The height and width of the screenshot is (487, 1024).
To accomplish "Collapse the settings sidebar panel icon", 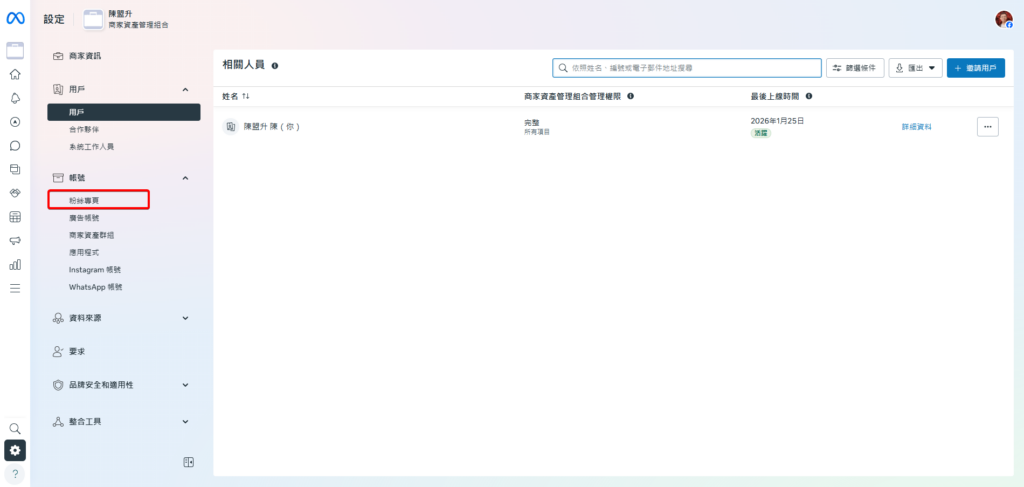I will pyautogui.click(x=188, y=462).
